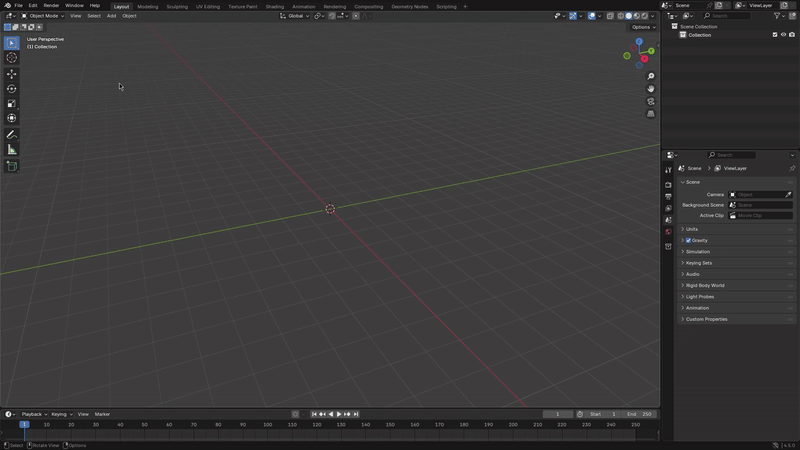
Task: Open the Output properties tab
Action: pos(668,196)
